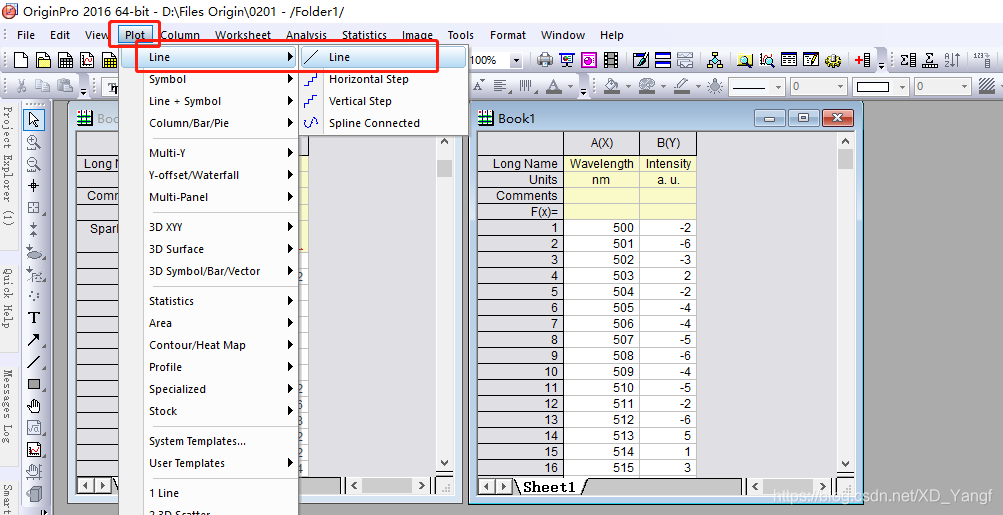Select column header A(X) in Book1

[x=601, y=144]
